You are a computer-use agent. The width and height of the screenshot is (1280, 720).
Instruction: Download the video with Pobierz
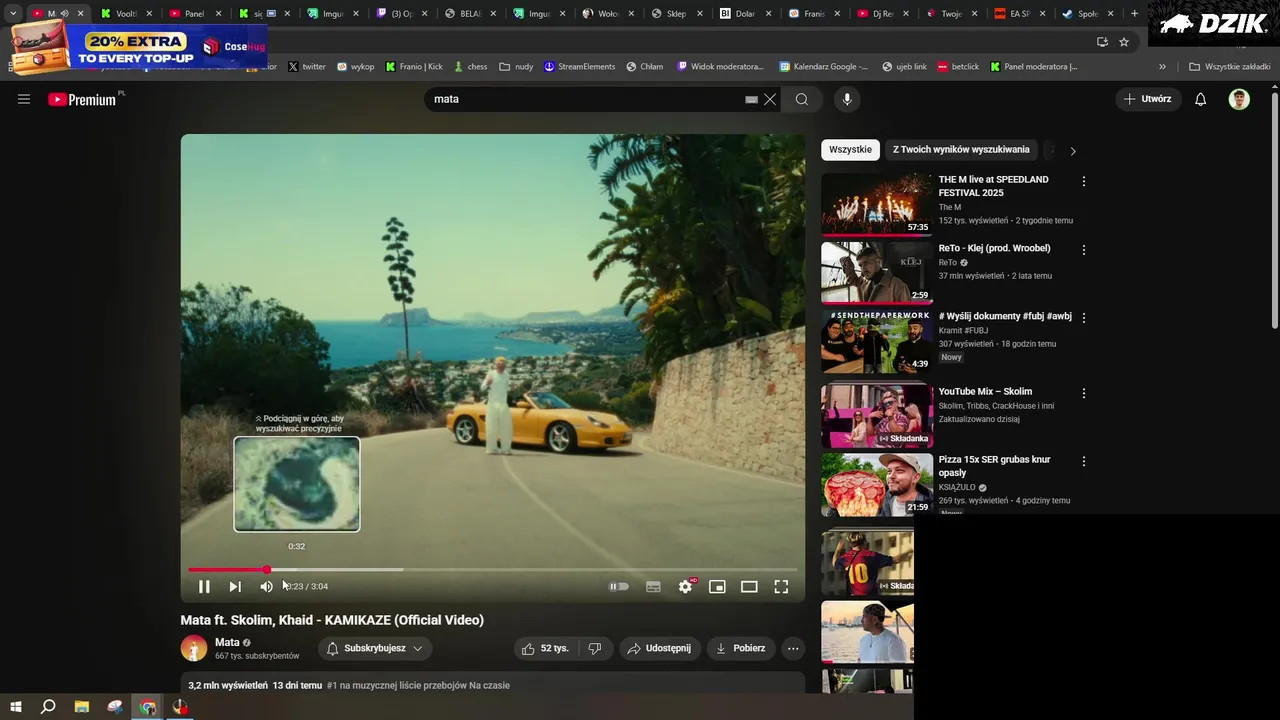[741, 648]
